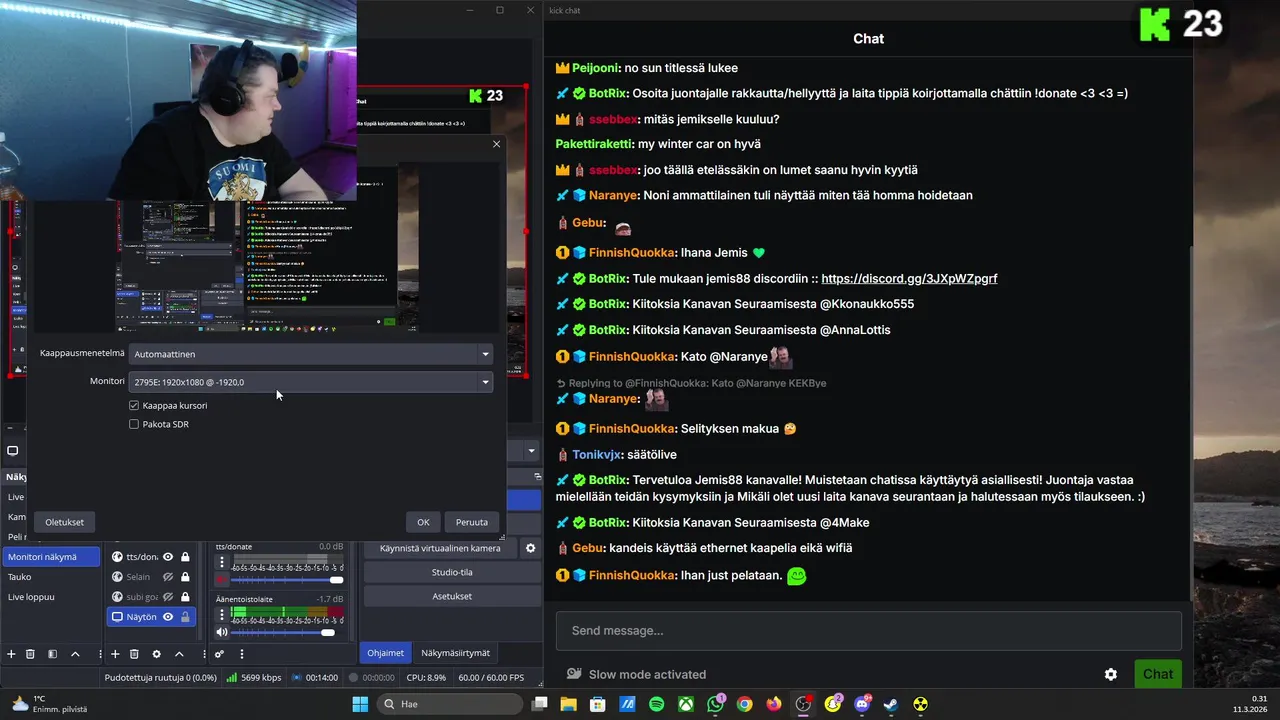Select the Näytön source row
The width and height of the screenshot is (1280, 720).
click(x=151, y=617)
